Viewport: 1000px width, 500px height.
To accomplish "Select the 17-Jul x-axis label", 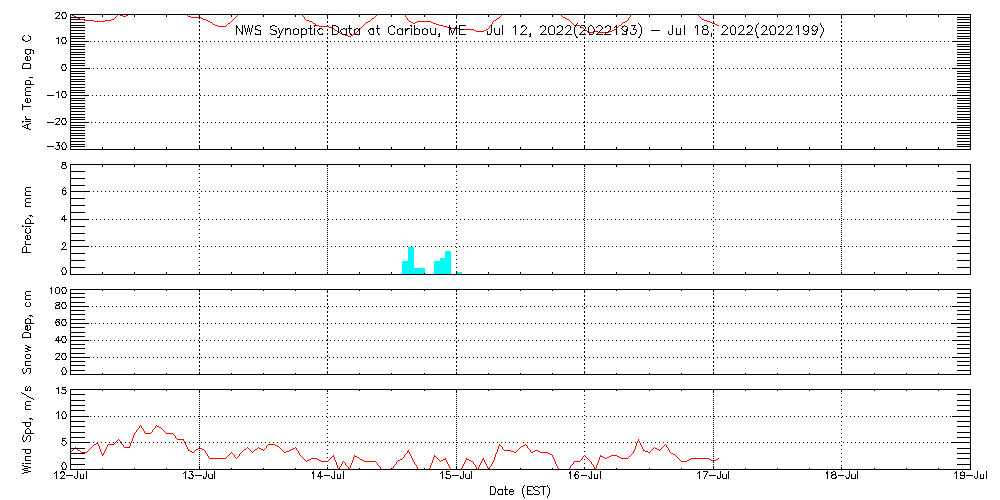I will 713,476.
